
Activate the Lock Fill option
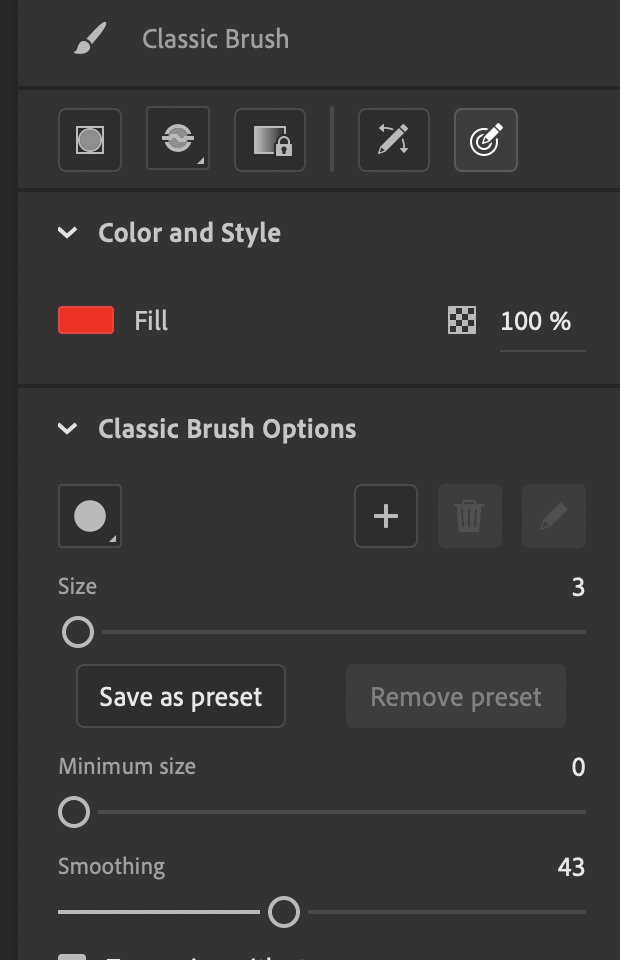(x=269, y=140)
